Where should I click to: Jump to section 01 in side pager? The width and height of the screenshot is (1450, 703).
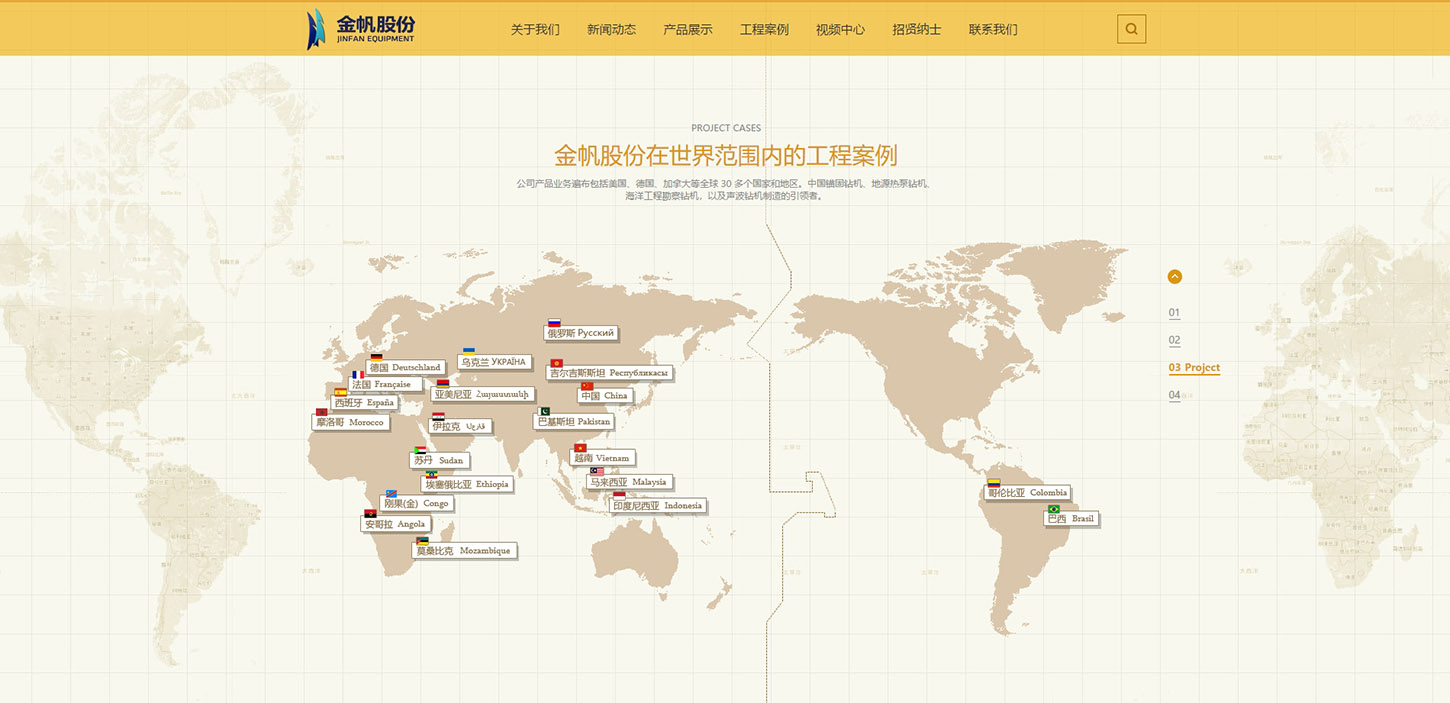point(1174,313)
